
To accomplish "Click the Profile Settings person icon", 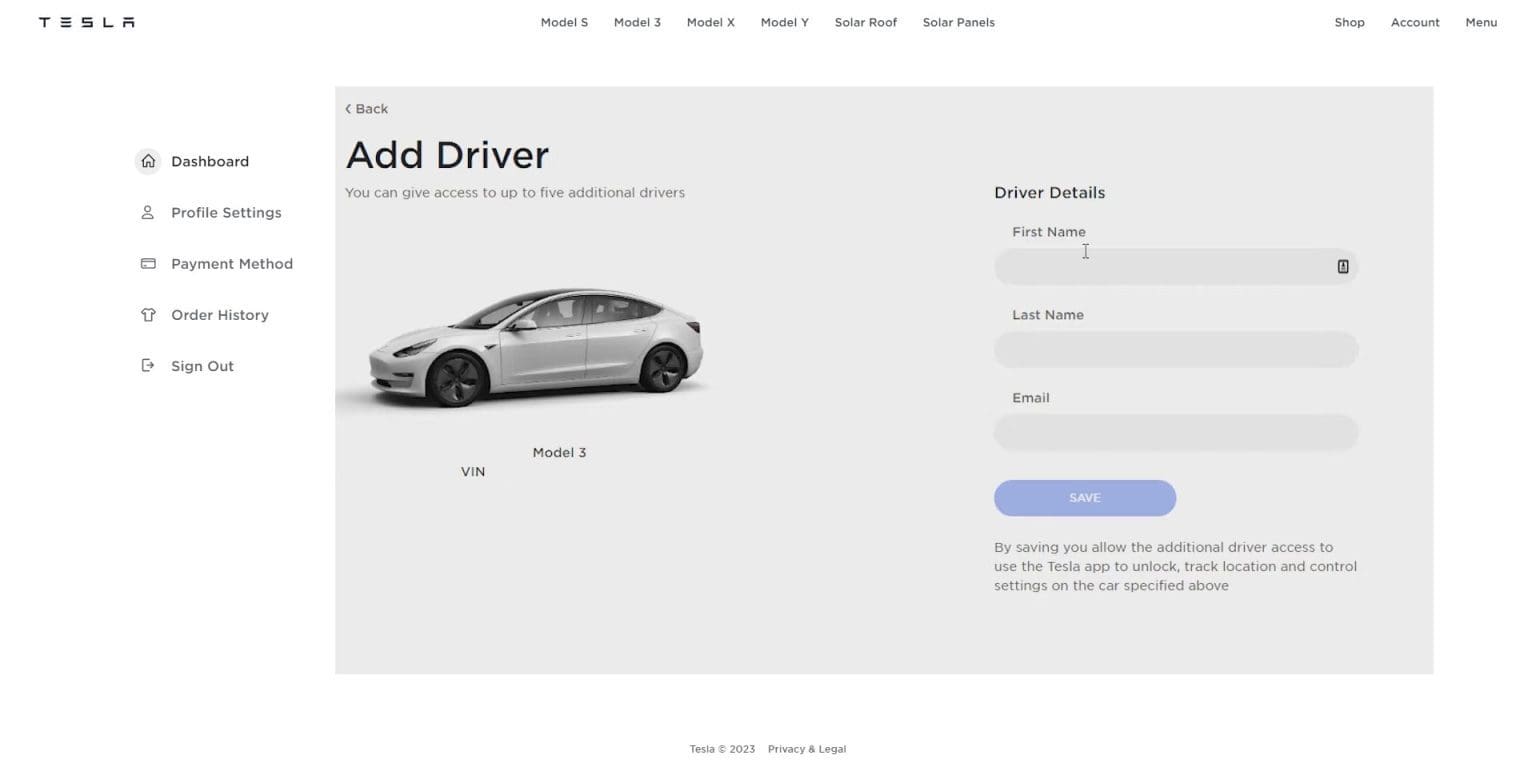I will point(148,212).
